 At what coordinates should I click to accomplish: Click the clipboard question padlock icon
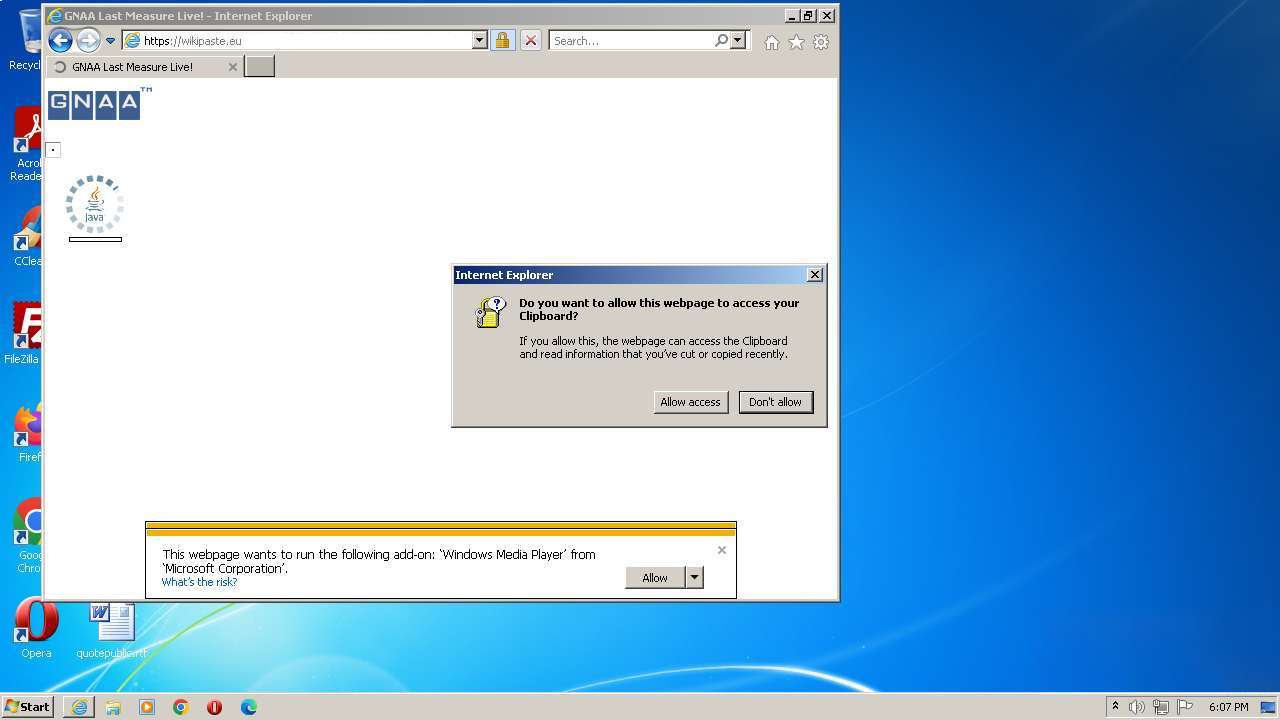(x=490, y=312)
